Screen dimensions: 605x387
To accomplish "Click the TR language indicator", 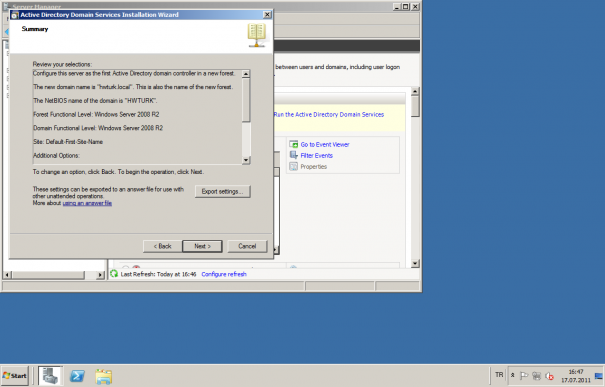I will click(x=499, y=375).
